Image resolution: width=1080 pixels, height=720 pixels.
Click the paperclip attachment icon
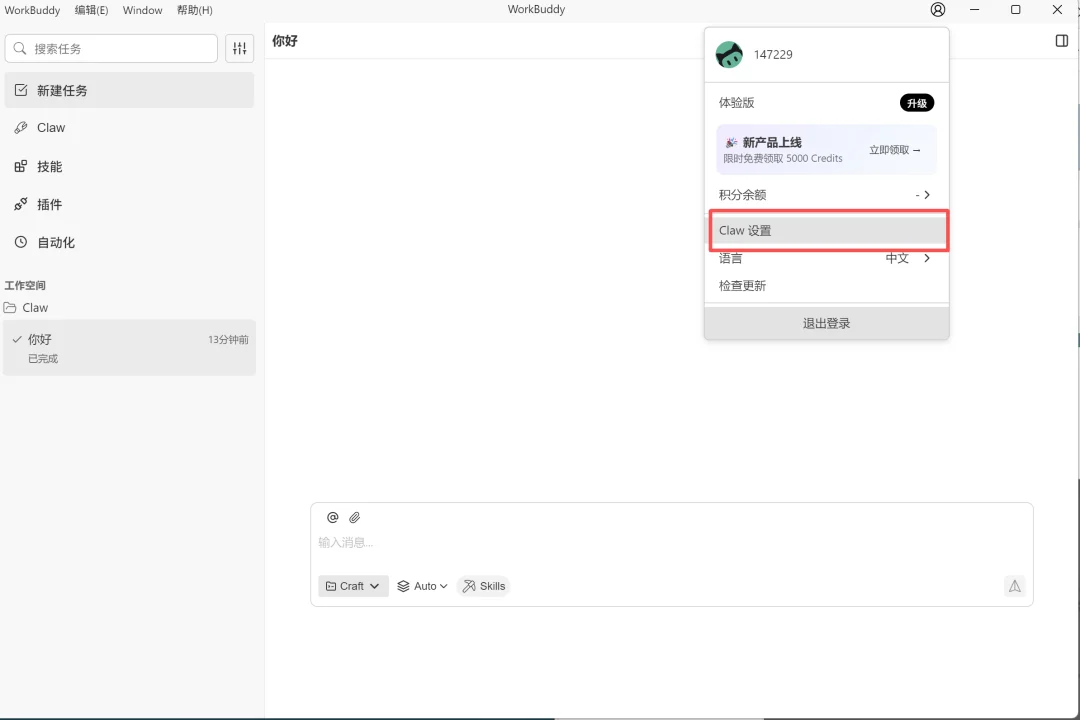pyautogui.click(x=354, y=517)
